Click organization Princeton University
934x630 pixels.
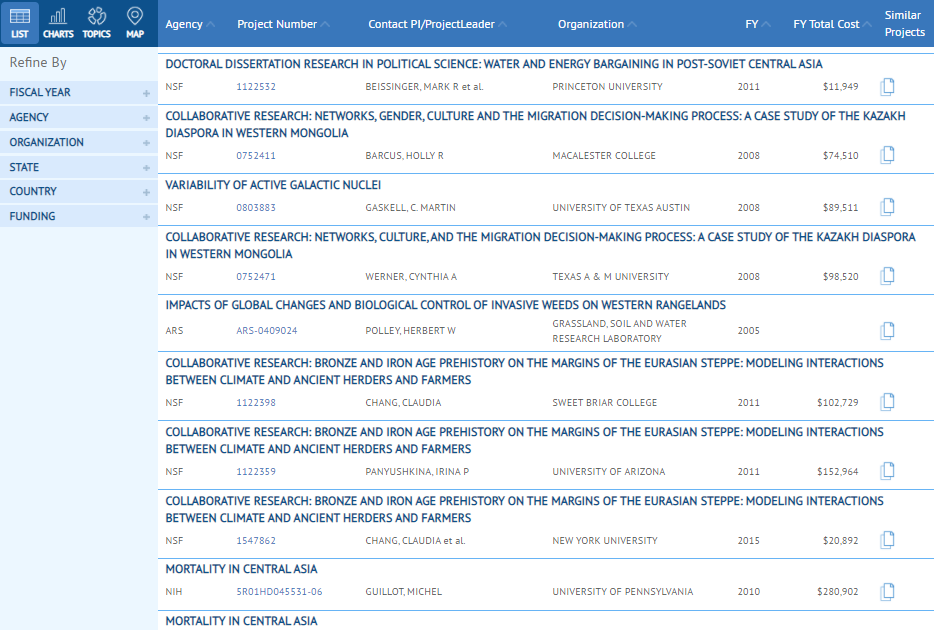pyautogui.click(x=607, y=87)
